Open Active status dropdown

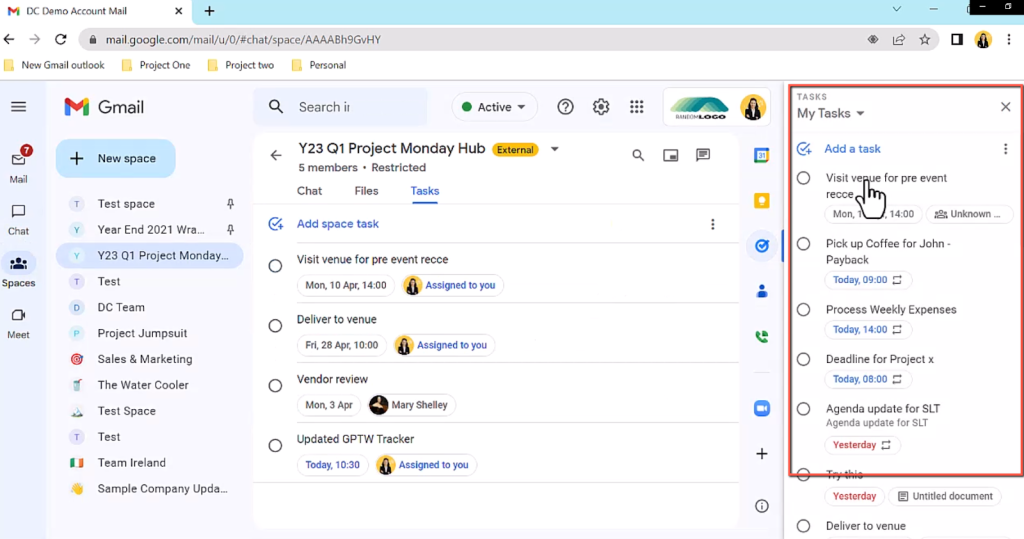(x=494, y=107)
